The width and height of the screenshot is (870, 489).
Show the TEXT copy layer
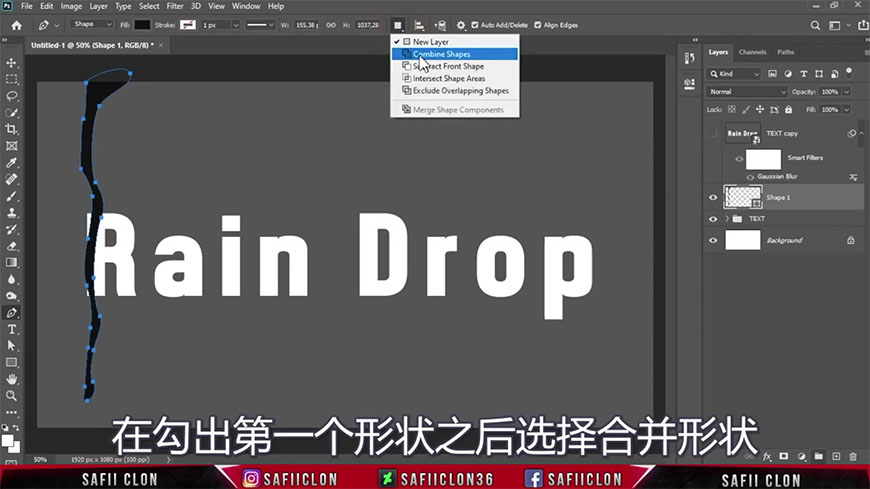713,133
